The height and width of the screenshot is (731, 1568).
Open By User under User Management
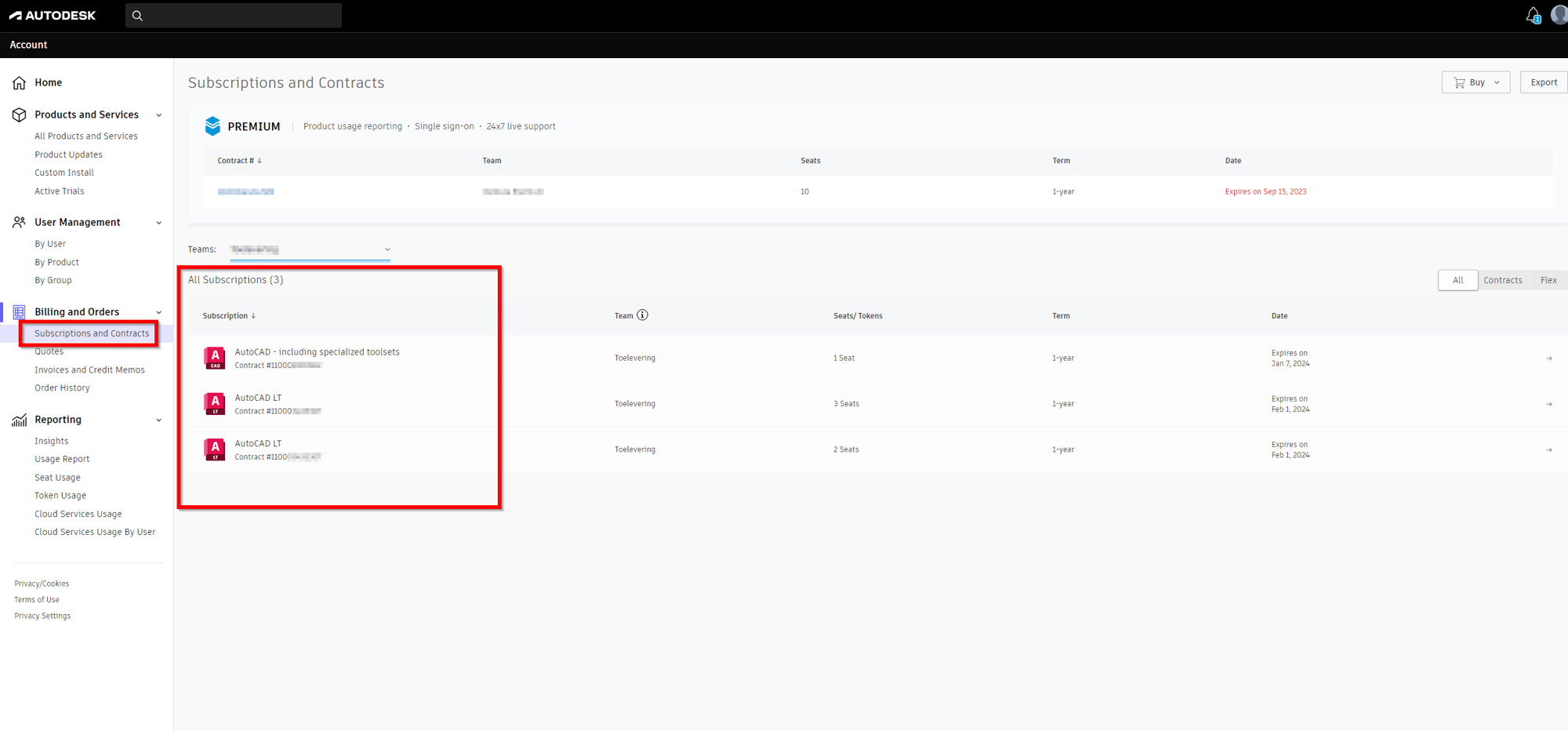pos(50,244)
